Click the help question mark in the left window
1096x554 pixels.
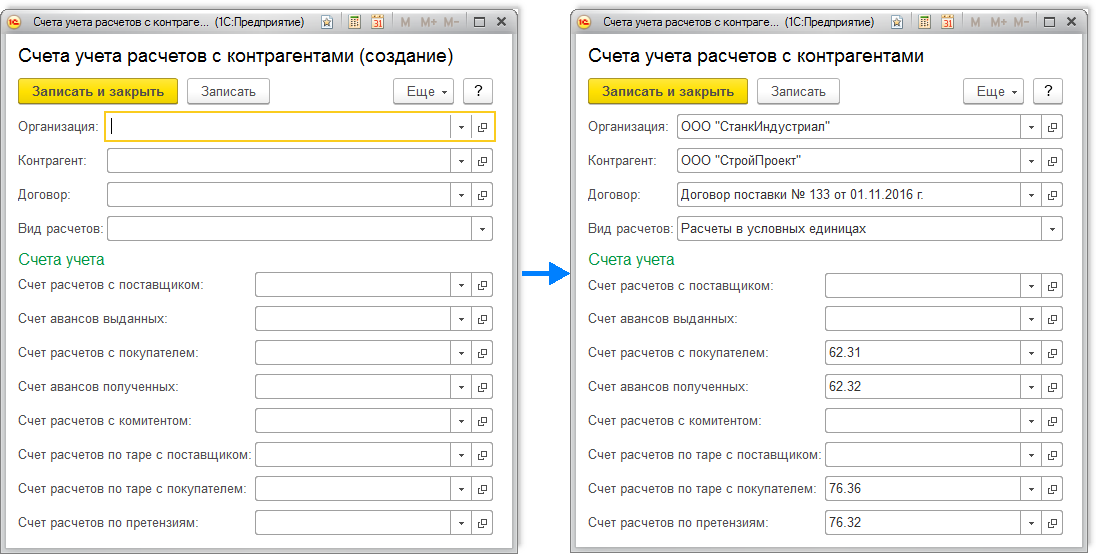pyautogui.click(x=478, y=91)
